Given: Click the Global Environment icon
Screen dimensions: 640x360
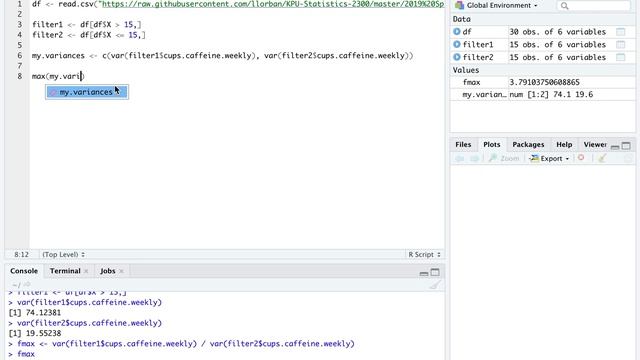Looking at the screenshot, I should point(460,5).
